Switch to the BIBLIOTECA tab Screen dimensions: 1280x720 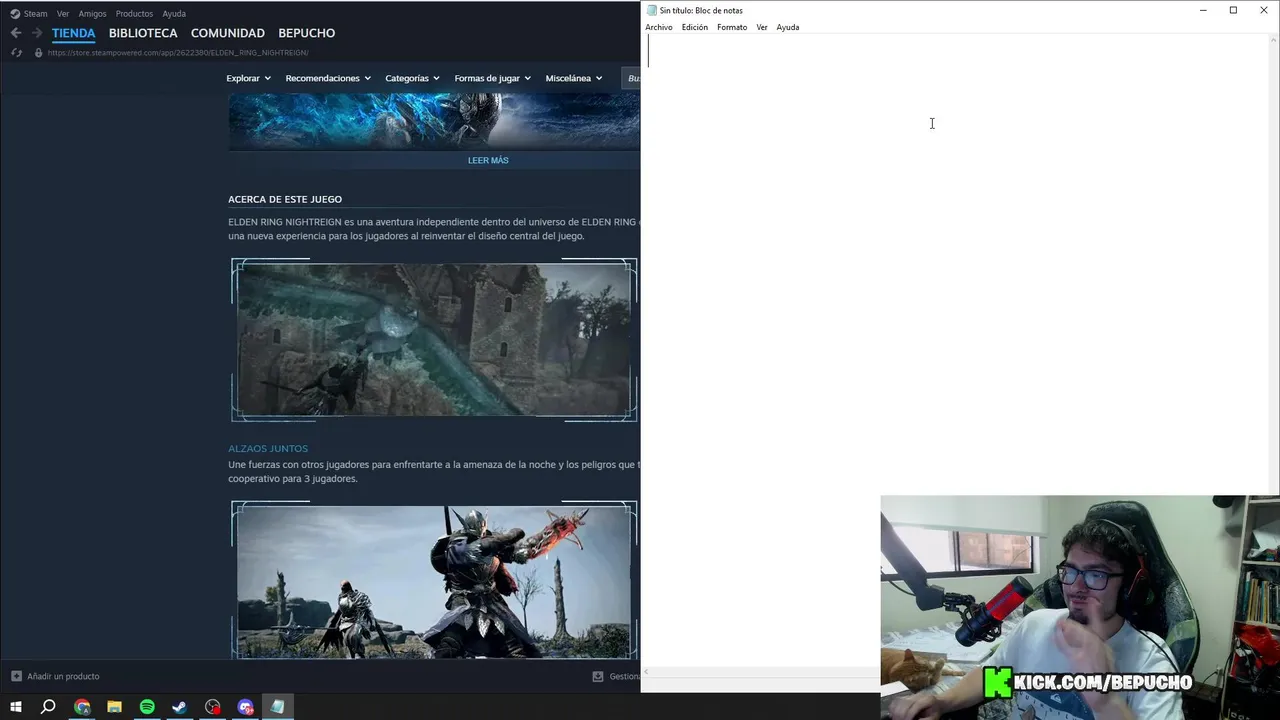[143, 33]
